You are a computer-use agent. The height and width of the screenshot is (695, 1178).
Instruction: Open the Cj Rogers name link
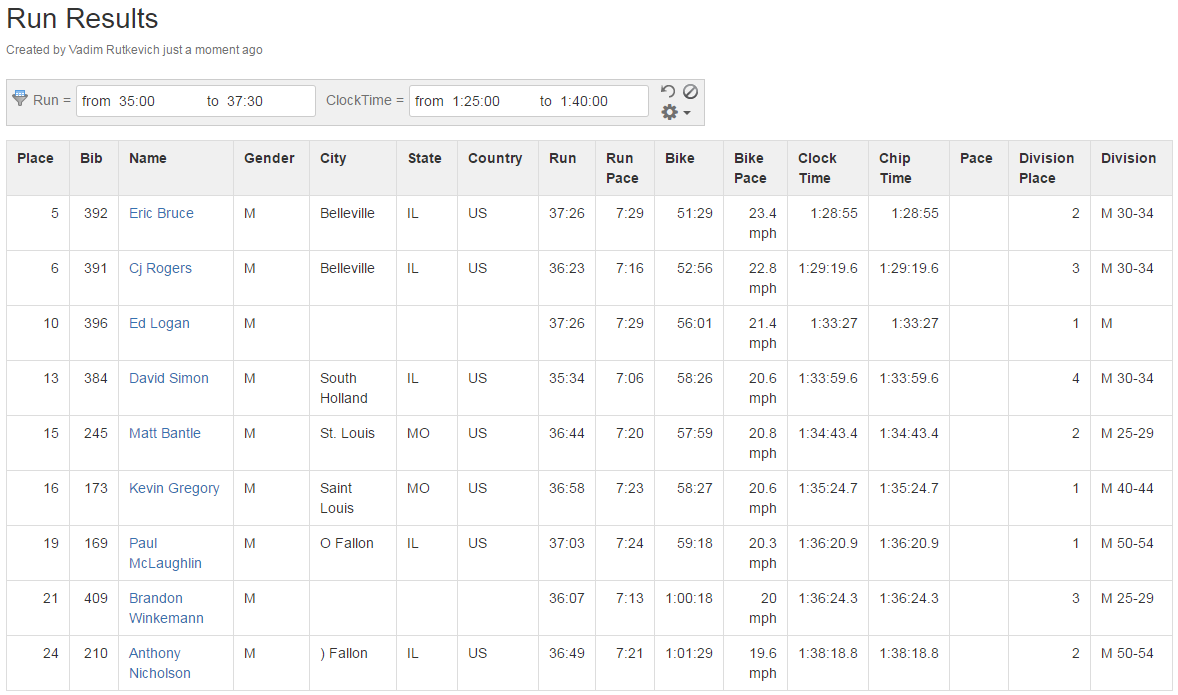coord(160,268)
